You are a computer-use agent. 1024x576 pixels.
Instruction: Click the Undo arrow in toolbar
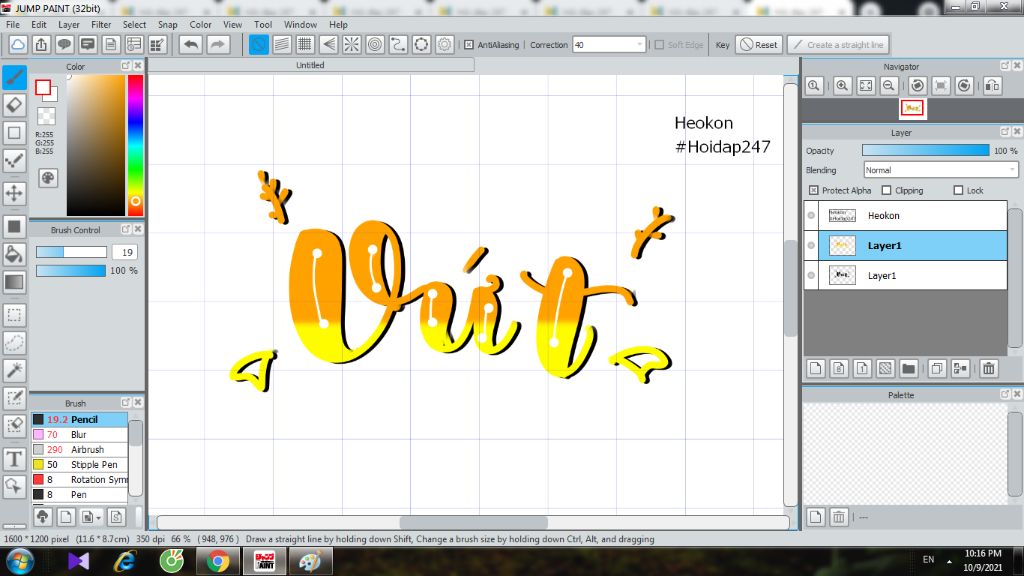(191, 44)
